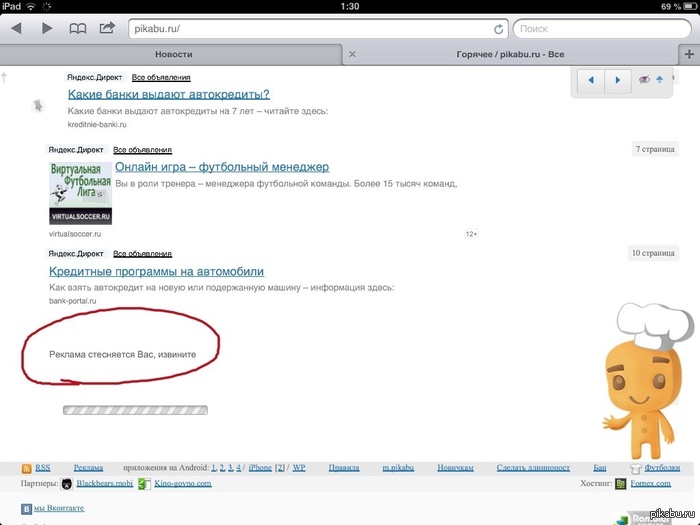Tap Safari back arrow button

[x=17, y=29]
